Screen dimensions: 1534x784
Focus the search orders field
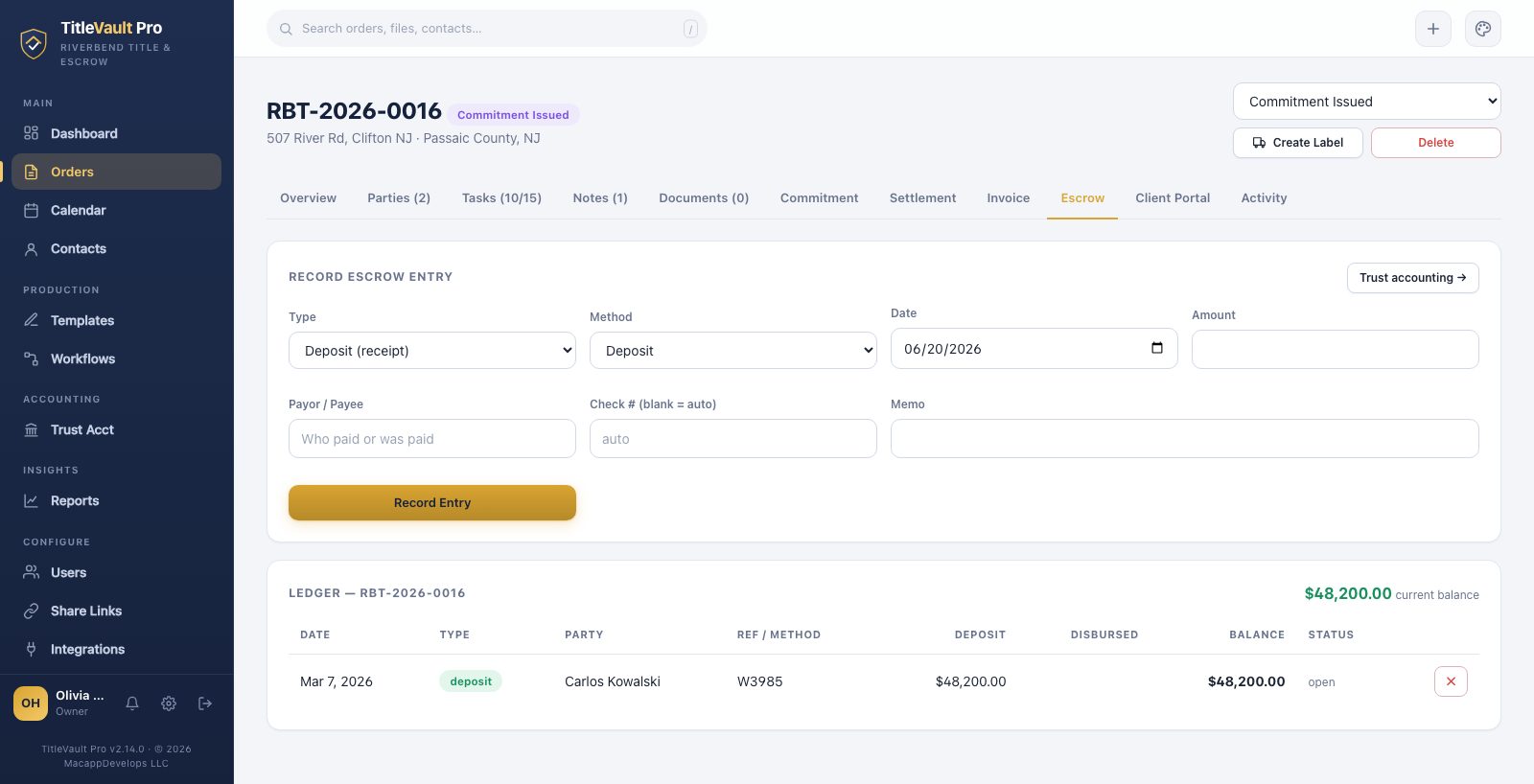tap(487, 29)
